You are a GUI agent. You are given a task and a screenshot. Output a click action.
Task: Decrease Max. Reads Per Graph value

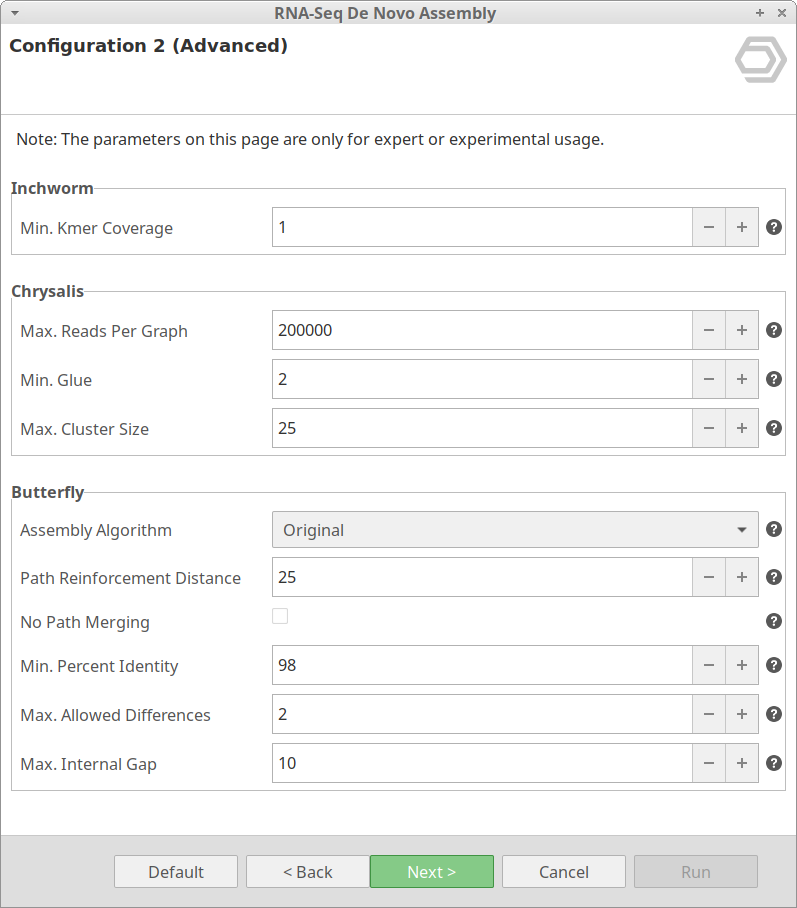pyautogui.click(x=708, y=330)
